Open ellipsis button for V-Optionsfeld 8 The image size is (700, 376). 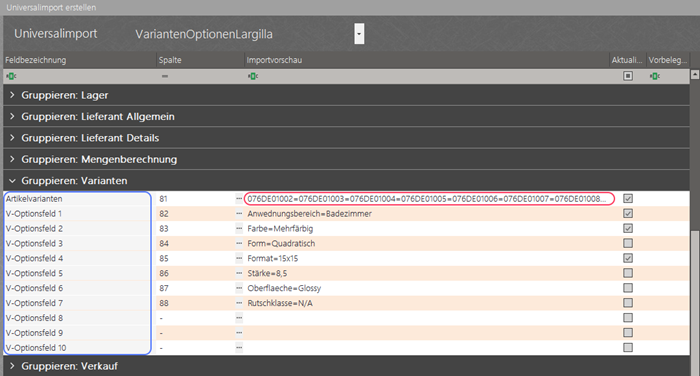239,318
